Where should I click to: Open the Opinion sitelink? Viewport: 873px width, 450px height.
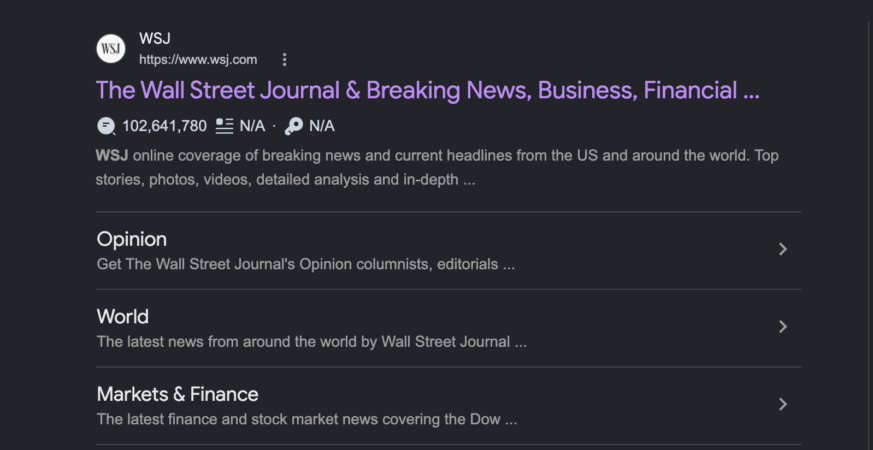[132, 239]
